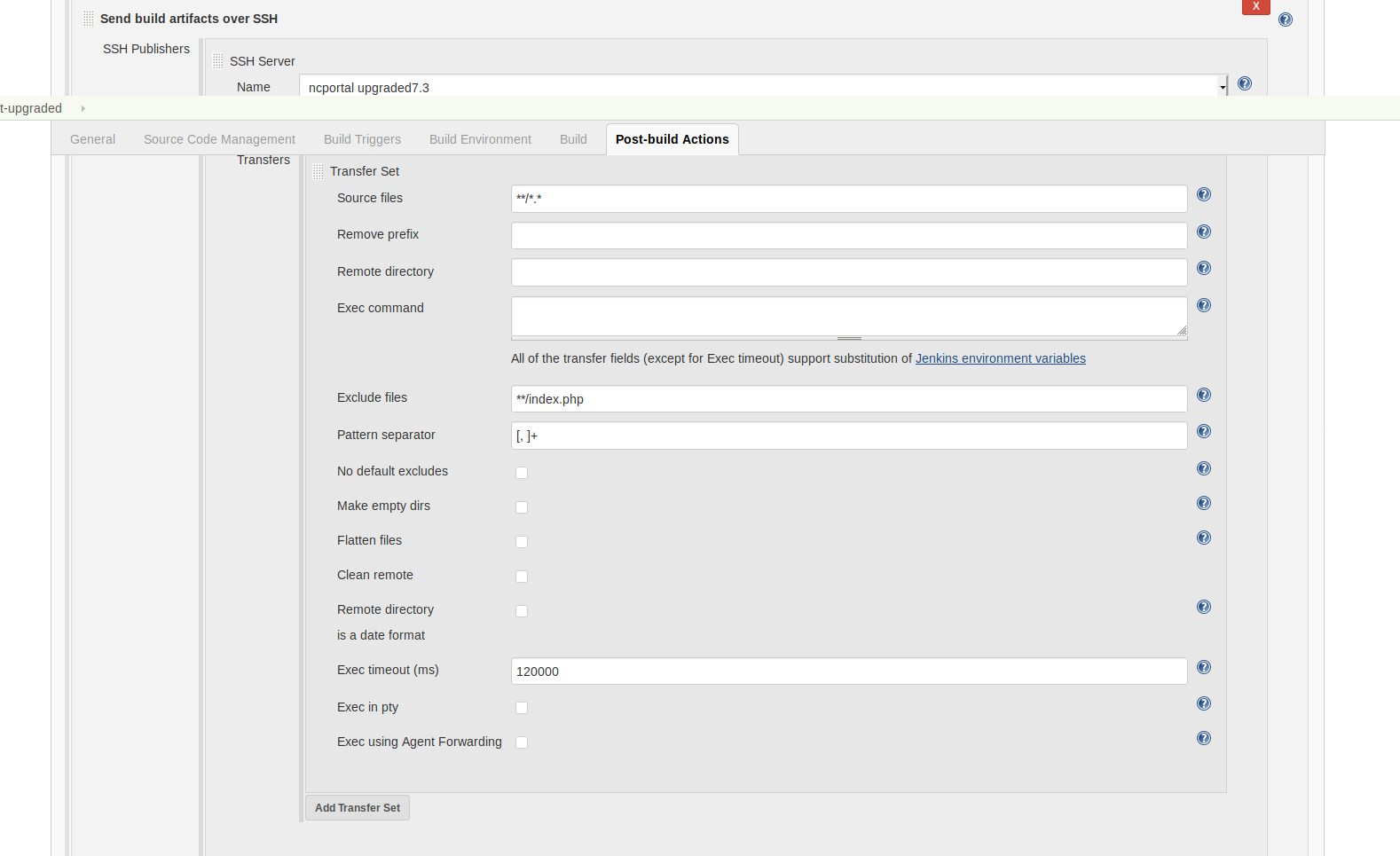Open help for Exclude files field
This screenshot has width=1400, height=856.
[1204, 396]
